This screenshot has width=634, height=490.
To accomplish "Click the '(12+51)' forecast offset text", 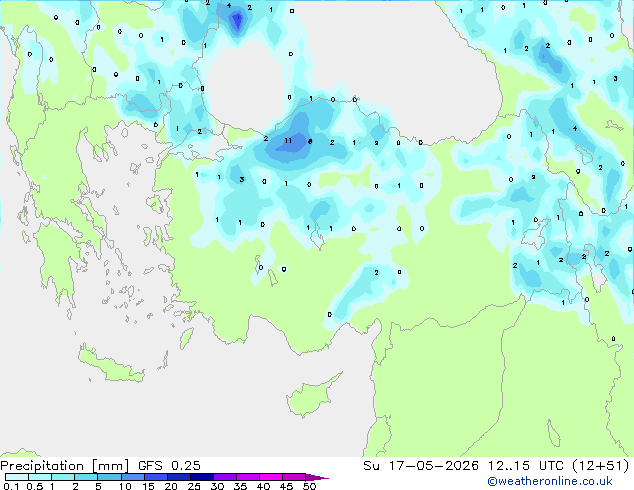I will [601, 466].
